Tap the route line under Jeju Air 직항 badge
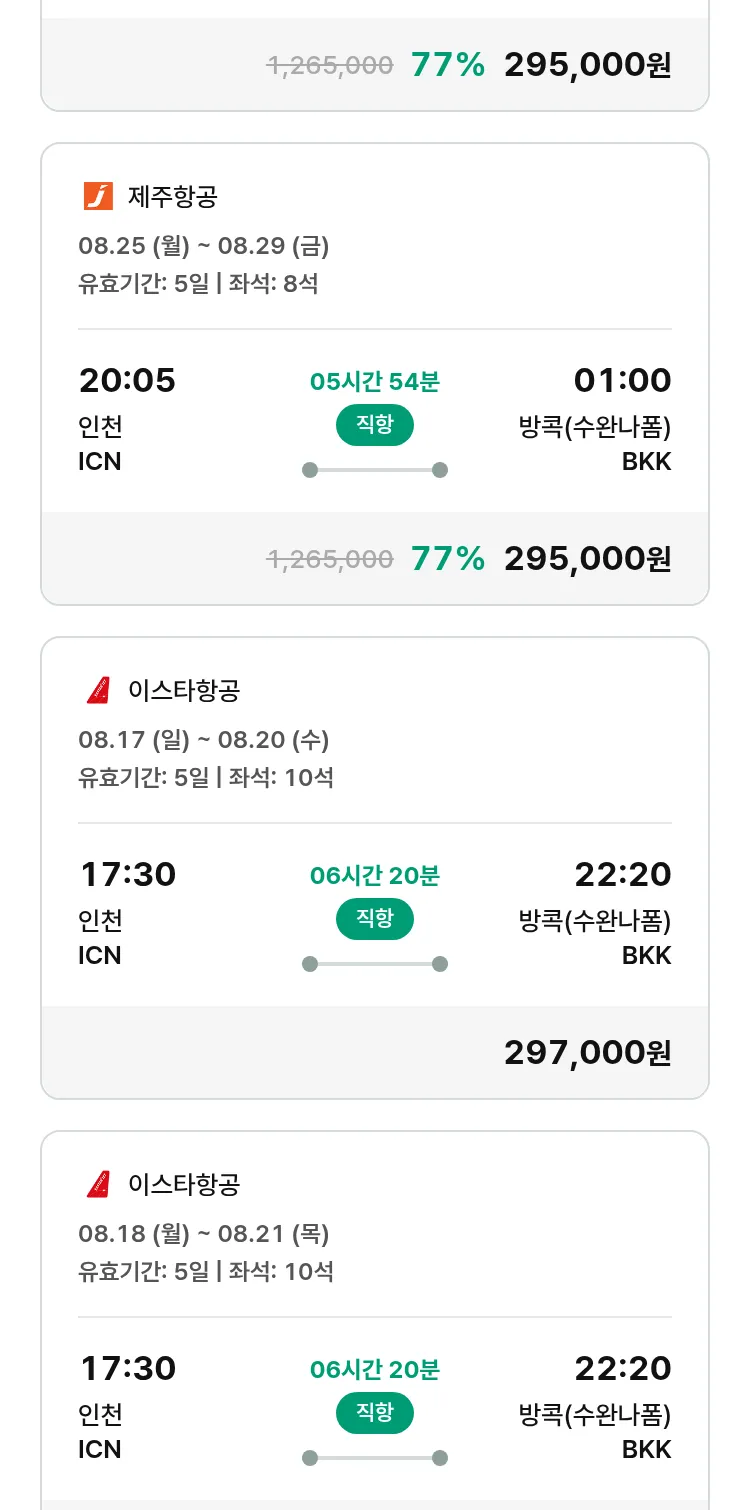750x1510 pixels. tap(374, 470)
